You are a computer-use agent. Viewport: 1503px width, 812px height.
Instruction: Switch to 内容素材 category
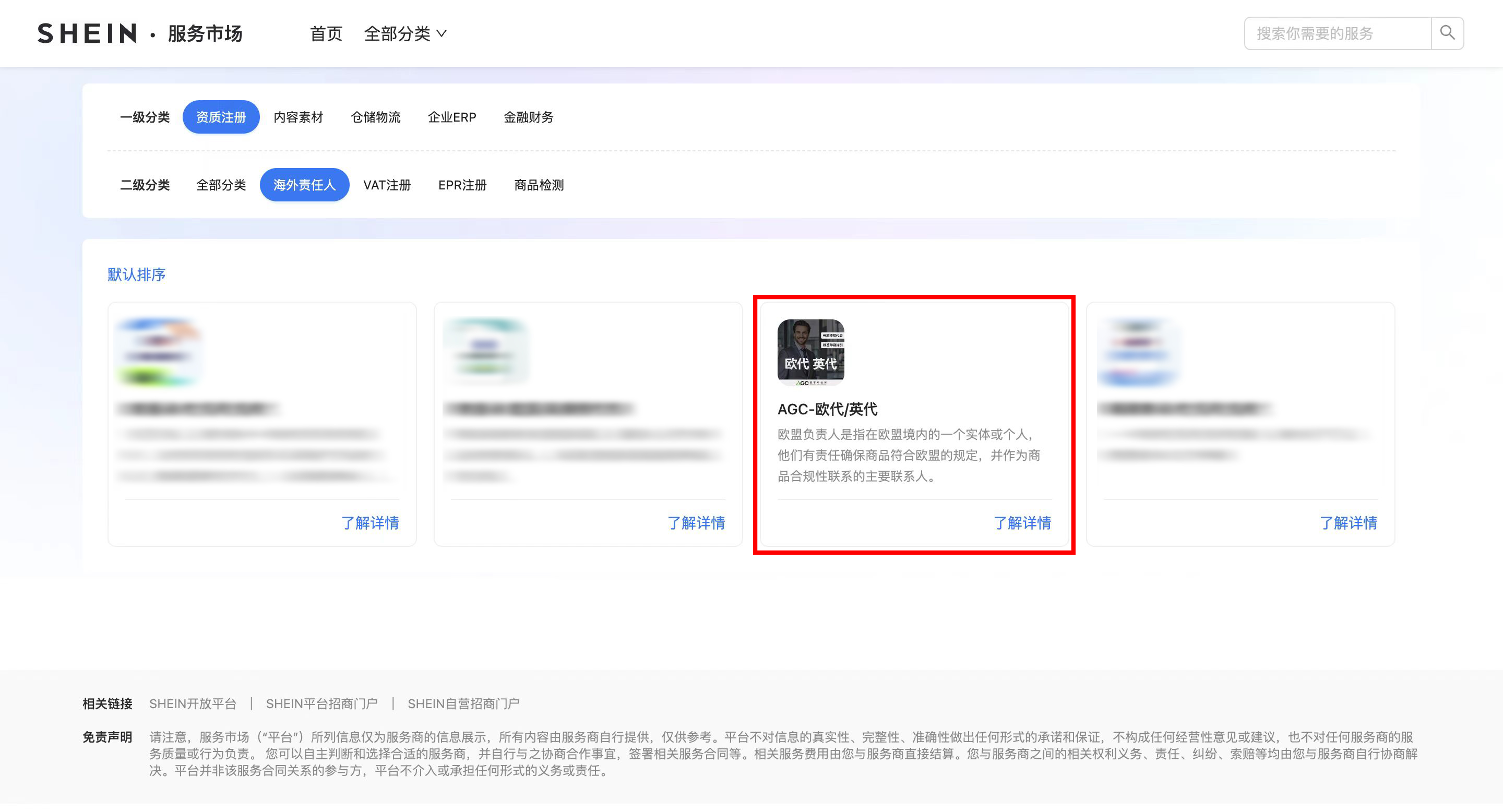tap(298, 117)
